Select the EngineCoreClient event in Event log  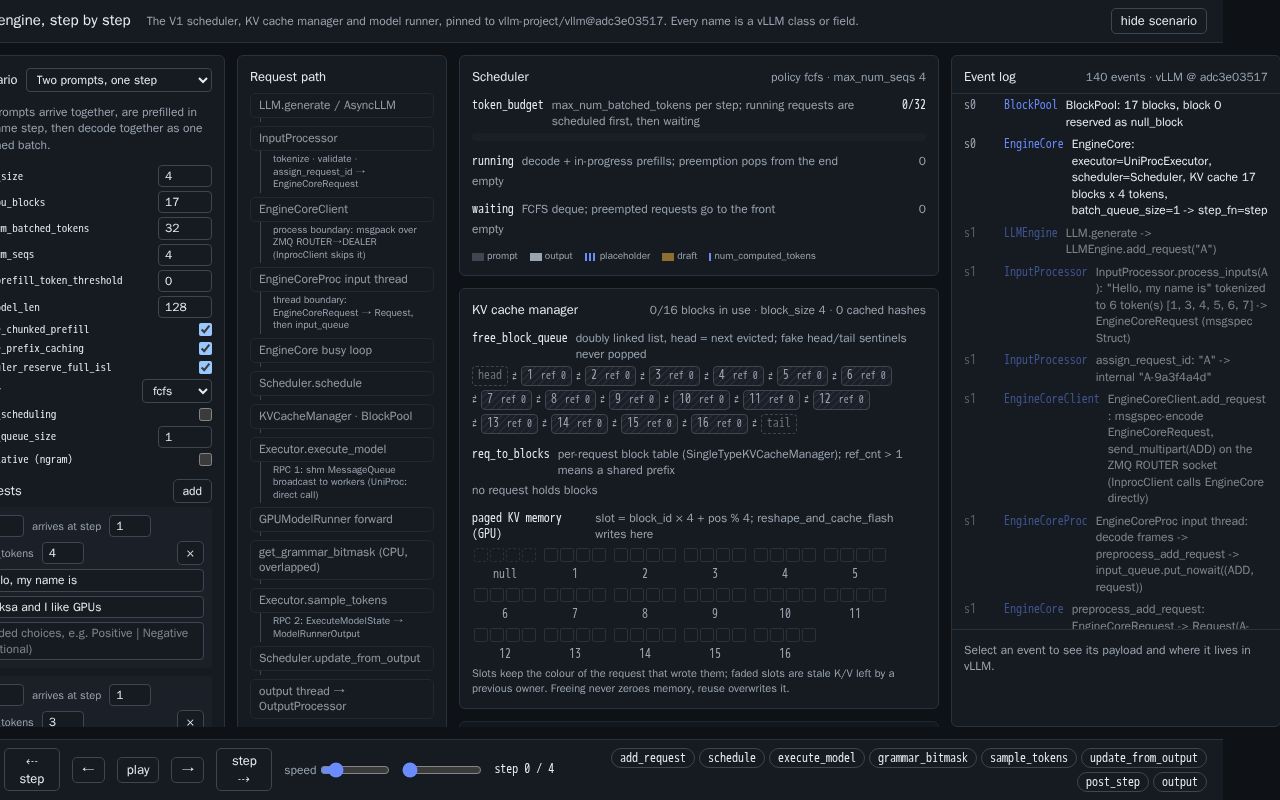1116,448
